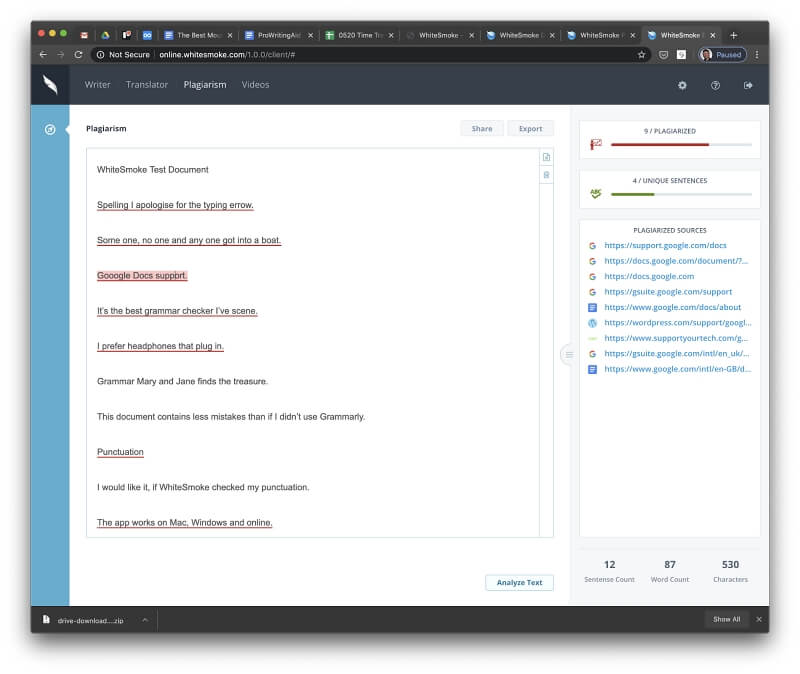Click the 'WhiteSmoke Test Document' title line
The image size is (800, 674).
[153, 169]
